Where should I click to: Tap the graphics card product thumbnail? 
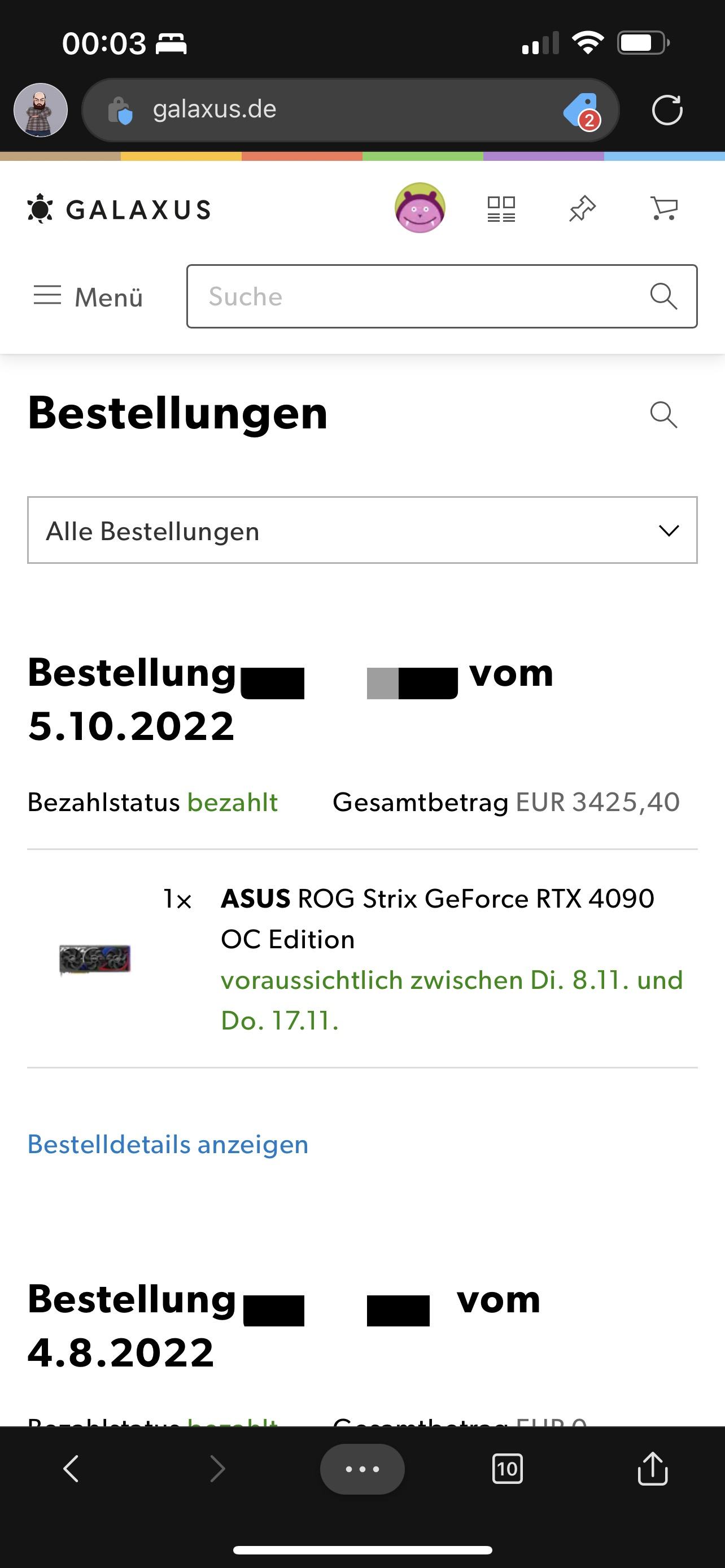pyautogui.click(x=95, y=960)
